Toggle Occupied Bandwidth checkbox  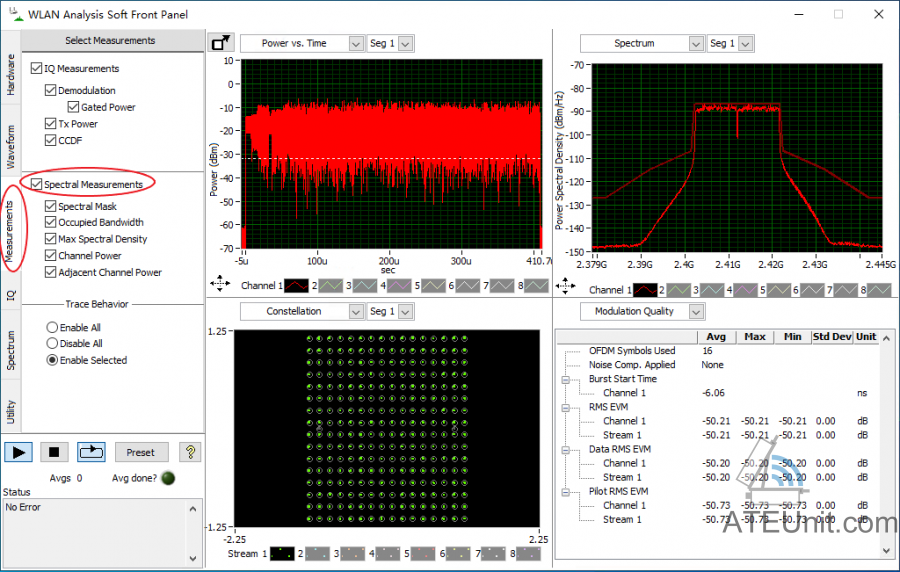tap(51, 222)
